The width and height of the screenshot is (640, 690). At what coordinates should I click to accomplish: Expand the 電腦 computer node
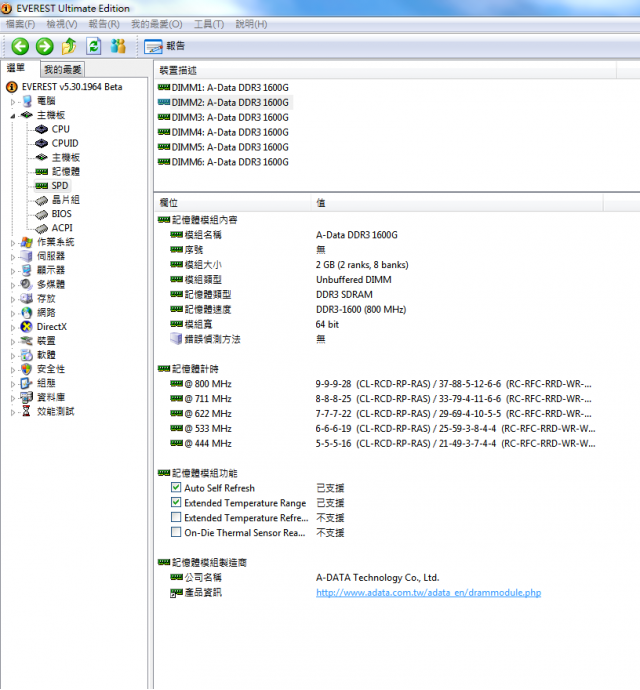click(13, 102)
